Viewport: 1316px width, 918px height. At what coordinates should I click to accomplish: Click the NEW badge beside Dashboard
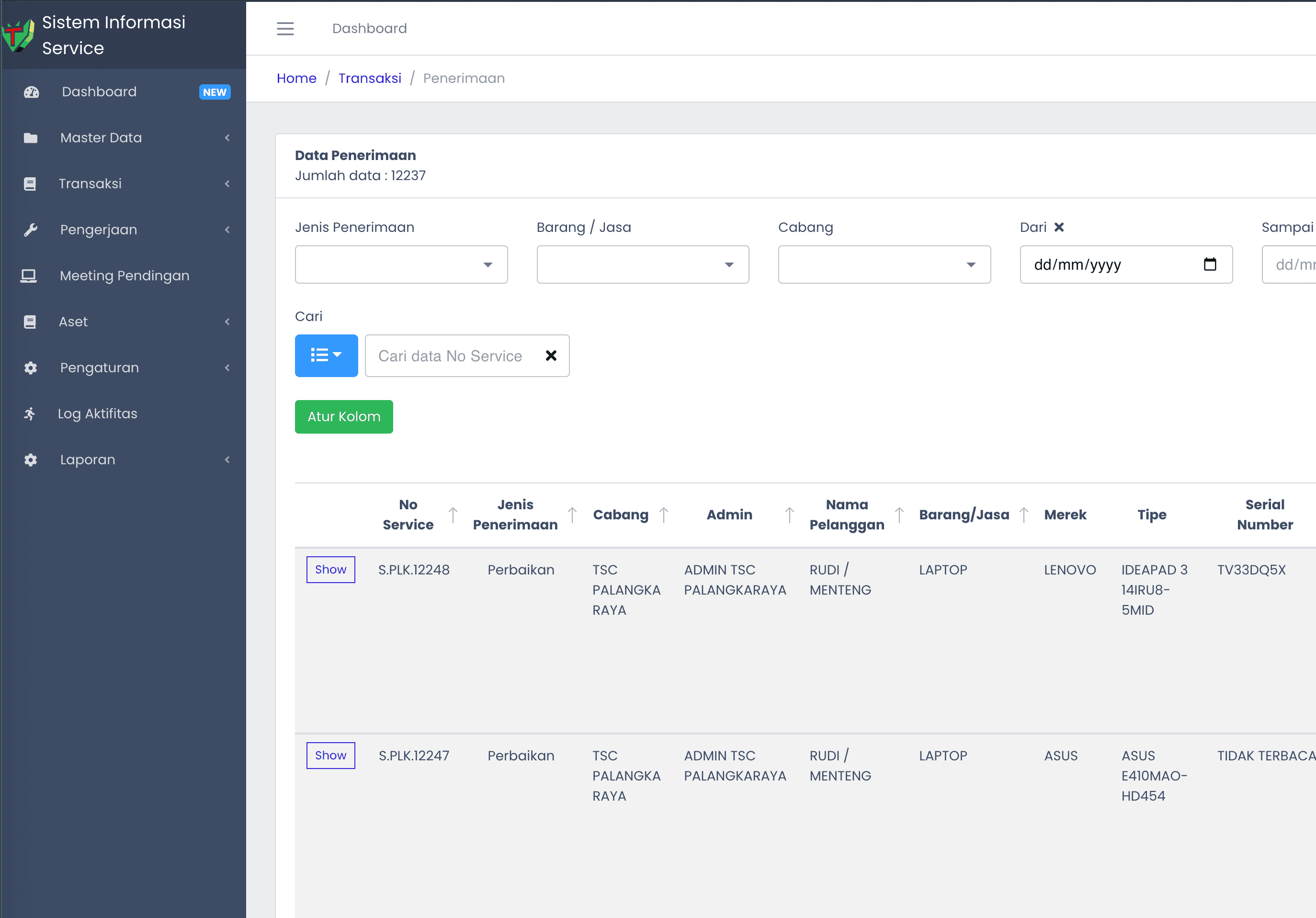[215, 92]
